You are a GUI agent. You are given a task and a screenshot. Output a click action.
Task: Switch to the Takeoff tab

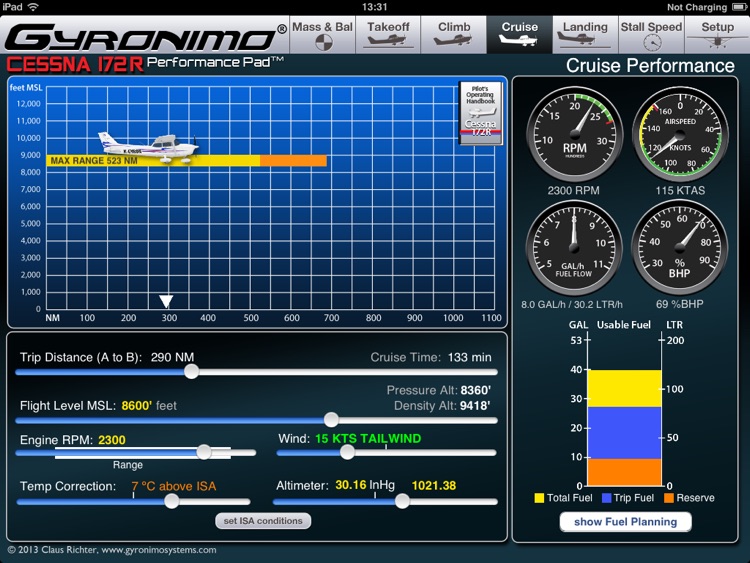pos(388,34)
